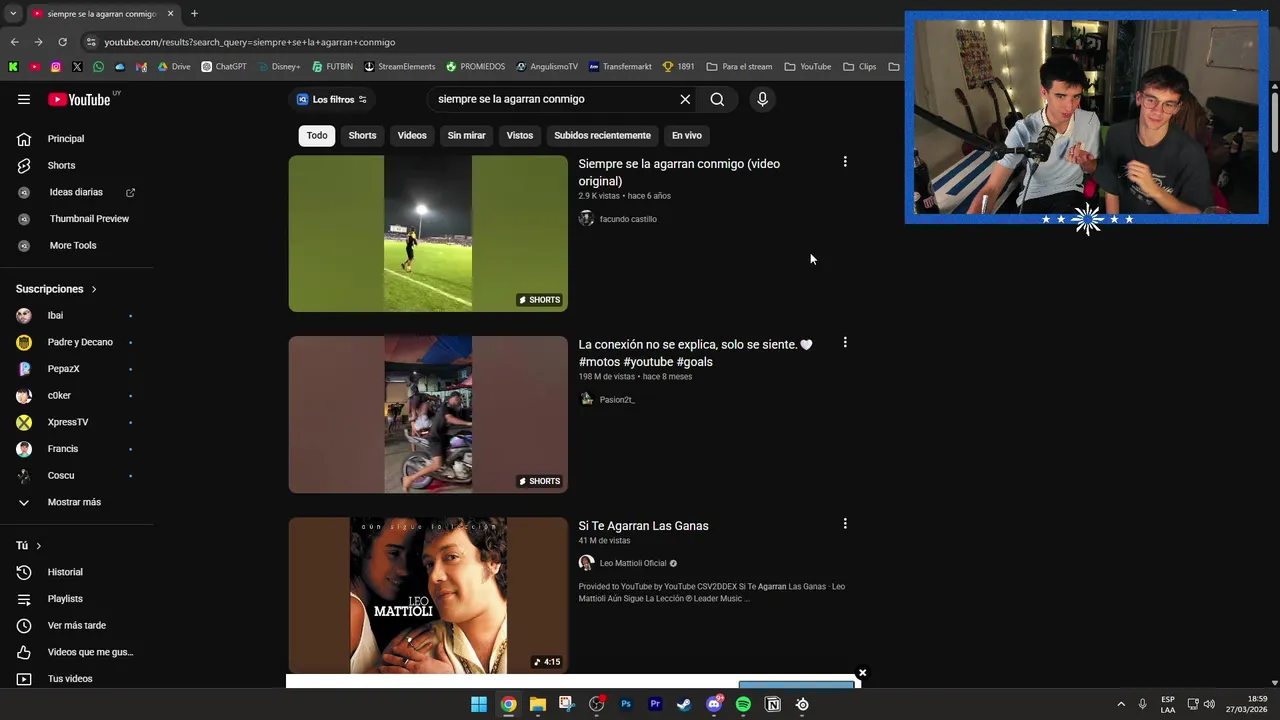Click the YouTube logo
The width and height of the screenshot is (1280, 720).
[79, 99]
